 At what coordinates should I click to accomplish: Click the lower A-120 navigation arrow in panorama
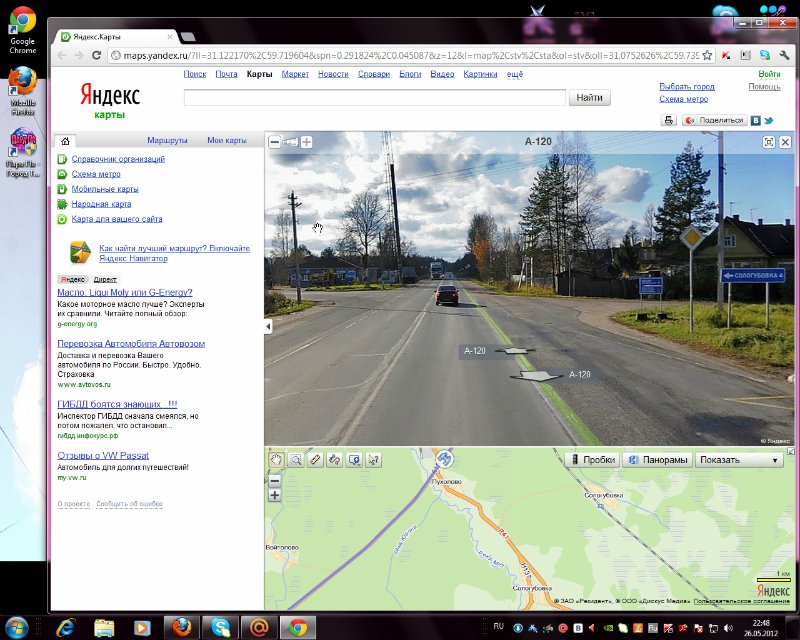(x=537, y=376)
